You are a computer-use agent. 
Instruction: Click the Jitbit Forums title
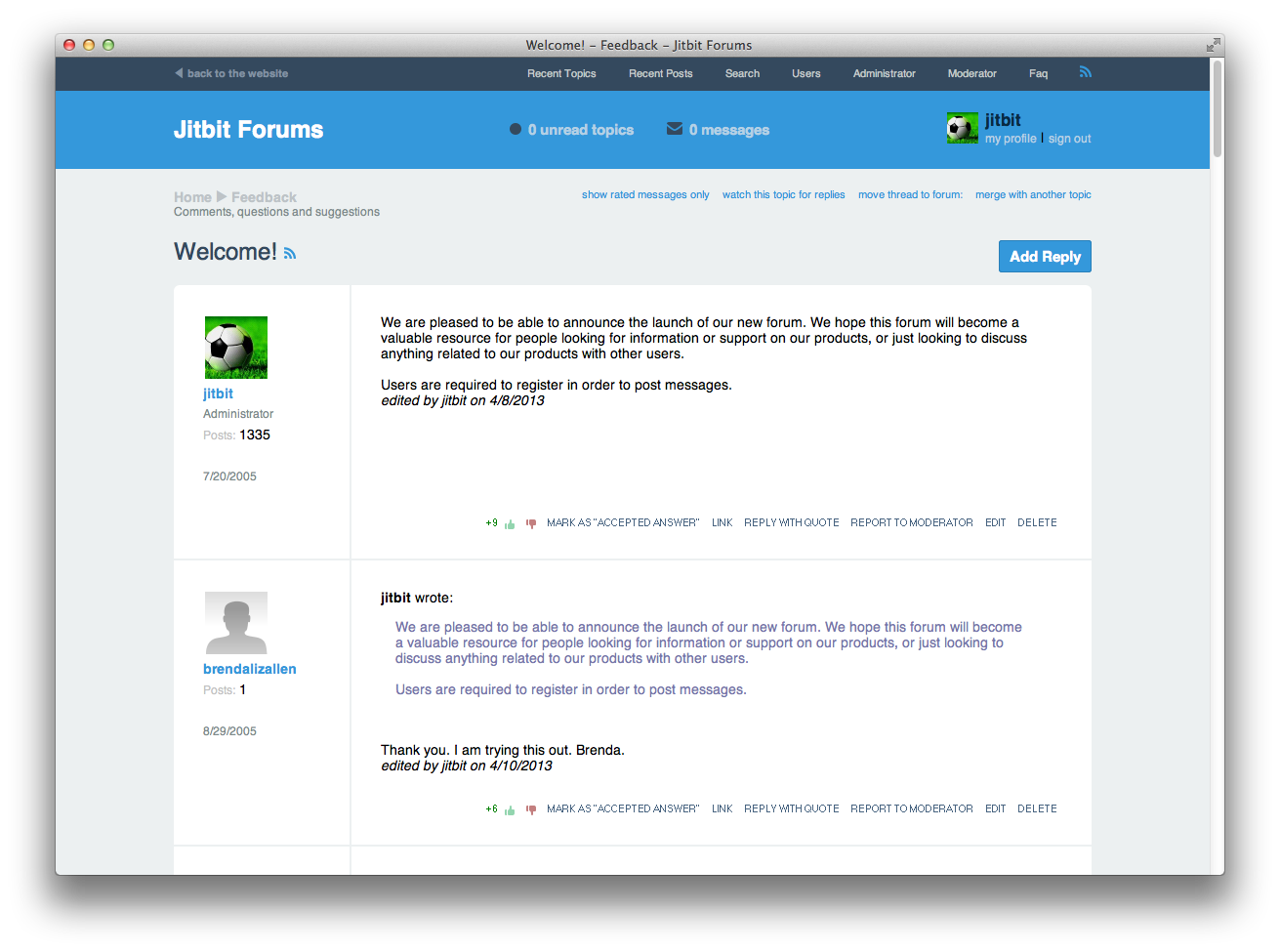pyautogui.click(x=249, y=130)
